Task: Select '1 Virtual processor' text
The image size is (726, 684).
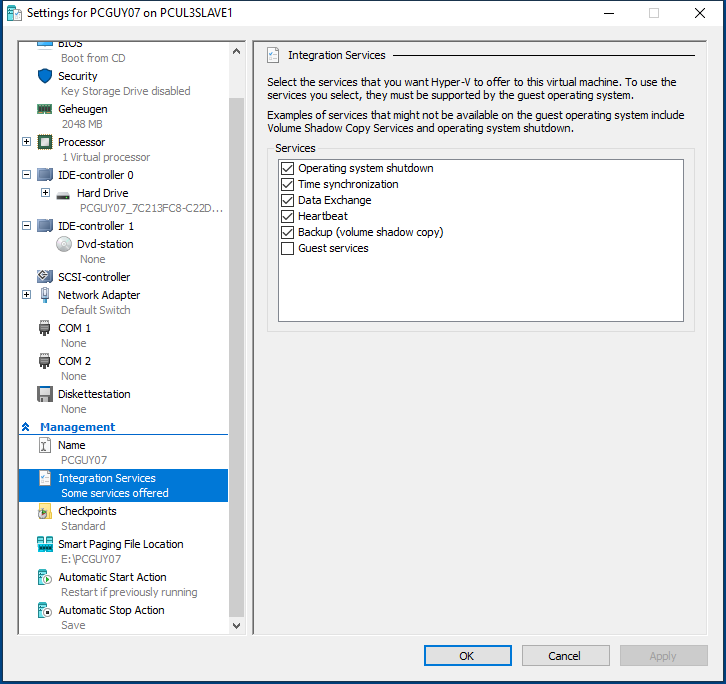Action: coord(106,157)
